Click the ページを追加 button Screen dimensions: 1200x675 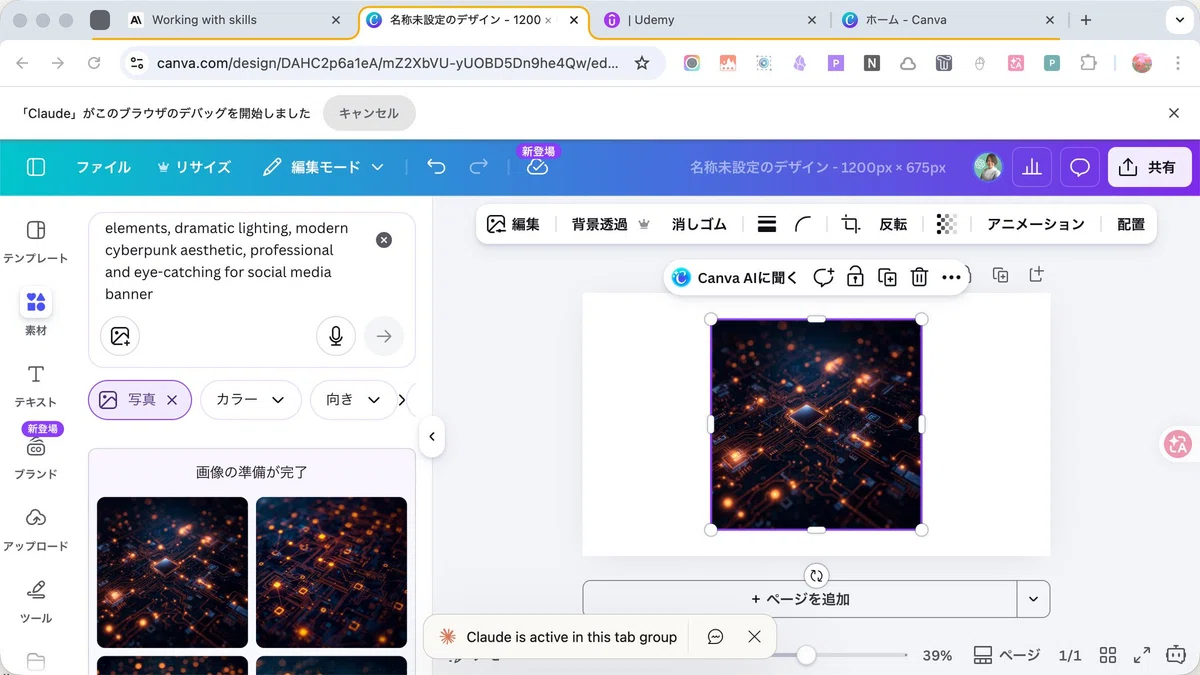tap(800, 599)
